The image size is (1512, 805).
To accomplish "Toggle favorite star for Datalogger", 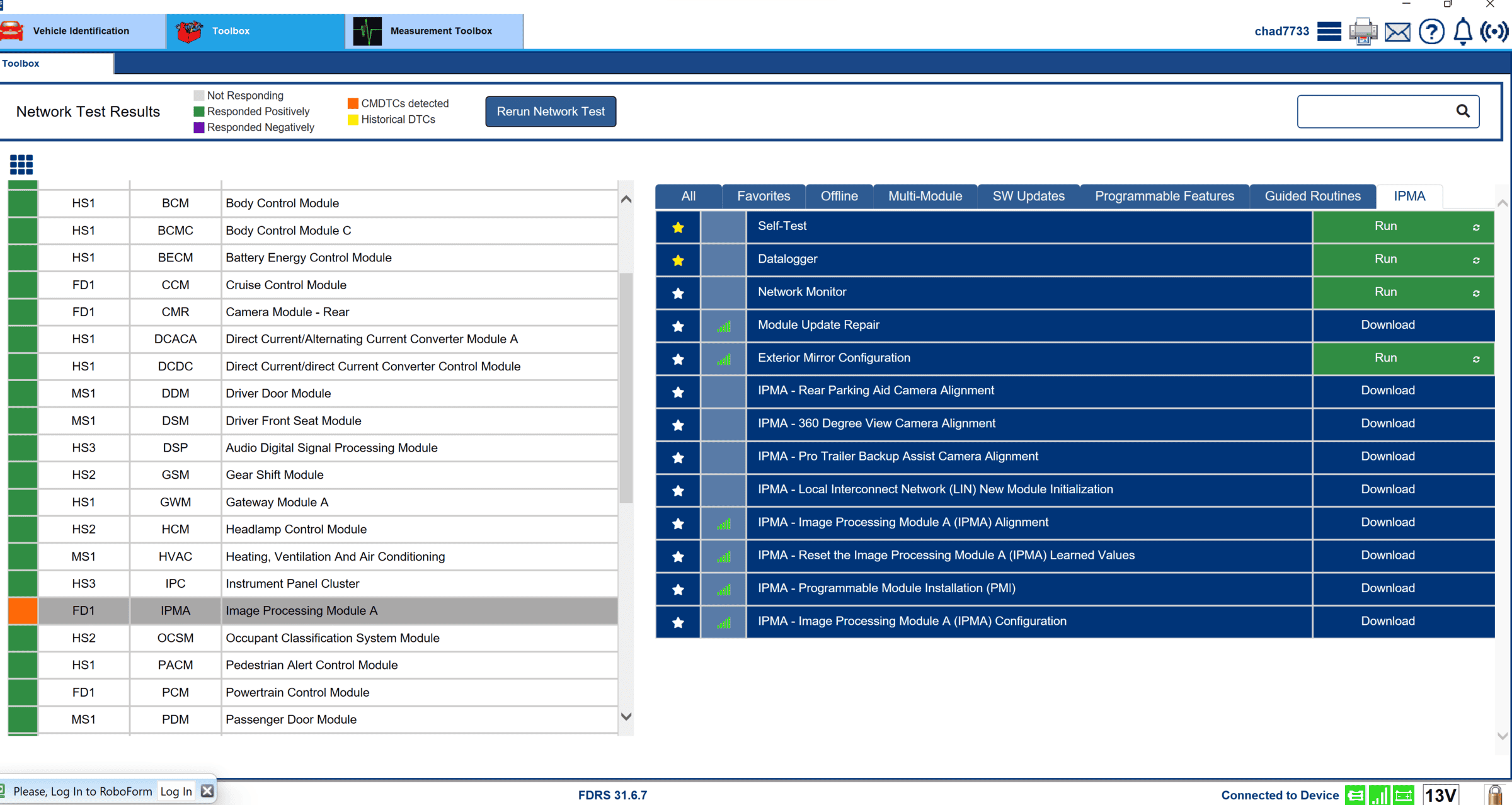I will coord(678,260).
